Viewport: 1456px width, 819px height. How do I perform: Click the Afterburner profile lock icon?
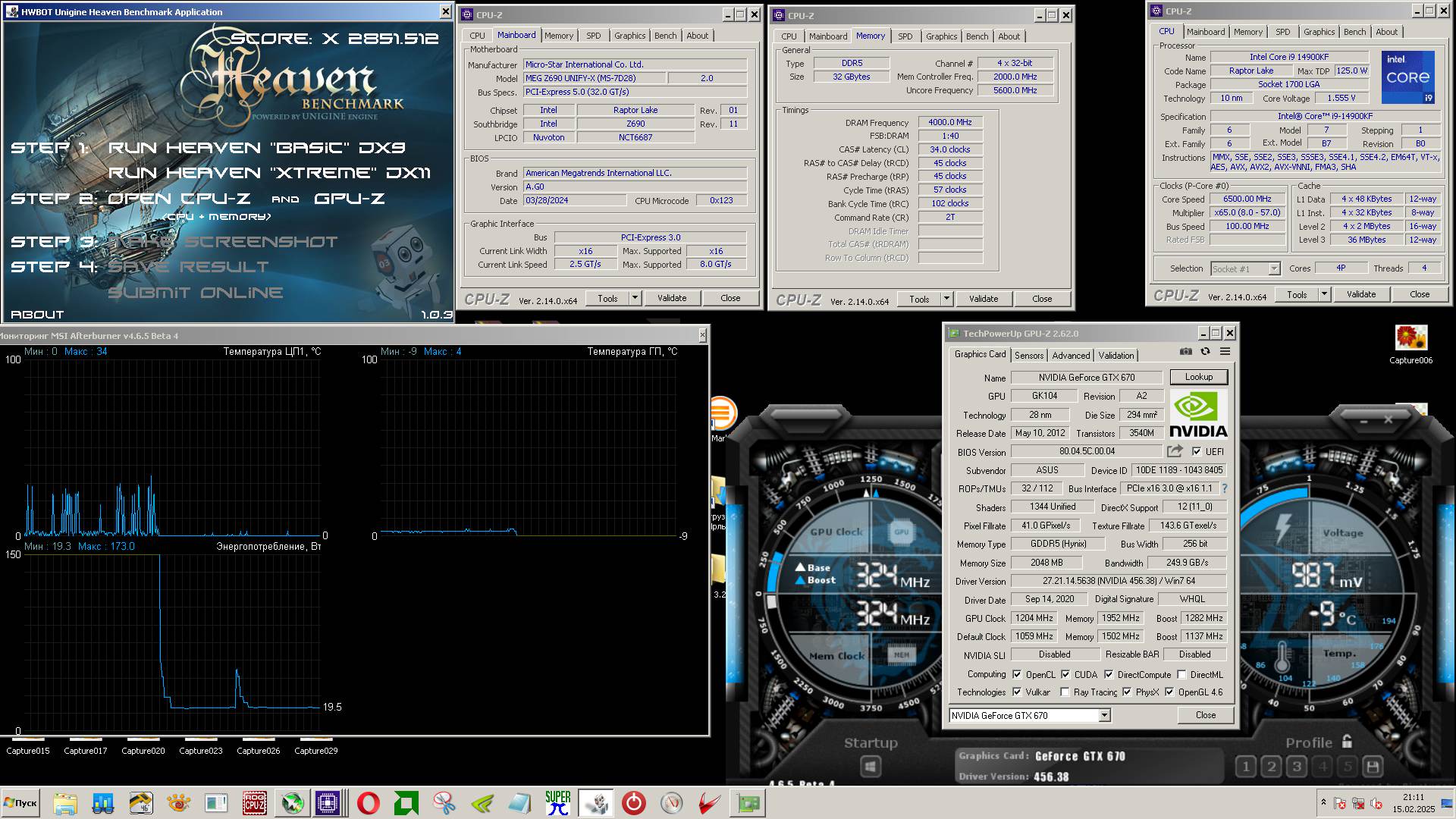pyautogui.click(x=1347, y=741)
